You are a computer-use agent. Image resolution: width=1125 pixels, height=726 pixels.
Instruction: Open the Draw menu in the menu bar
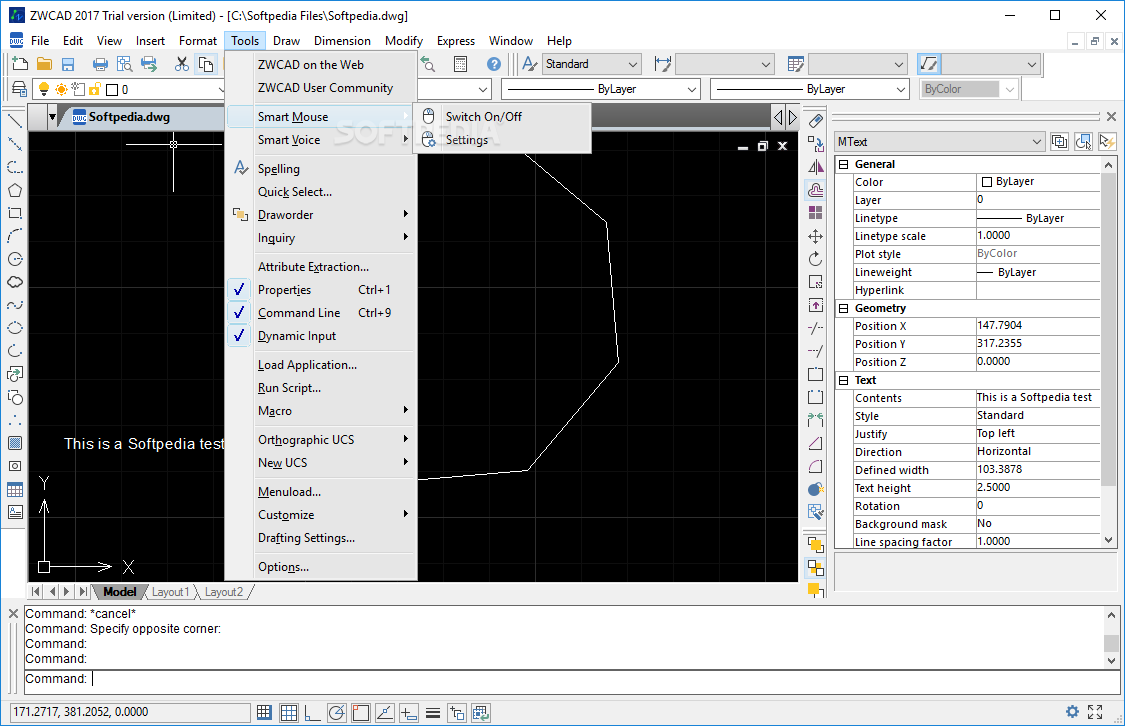point(286,41)
